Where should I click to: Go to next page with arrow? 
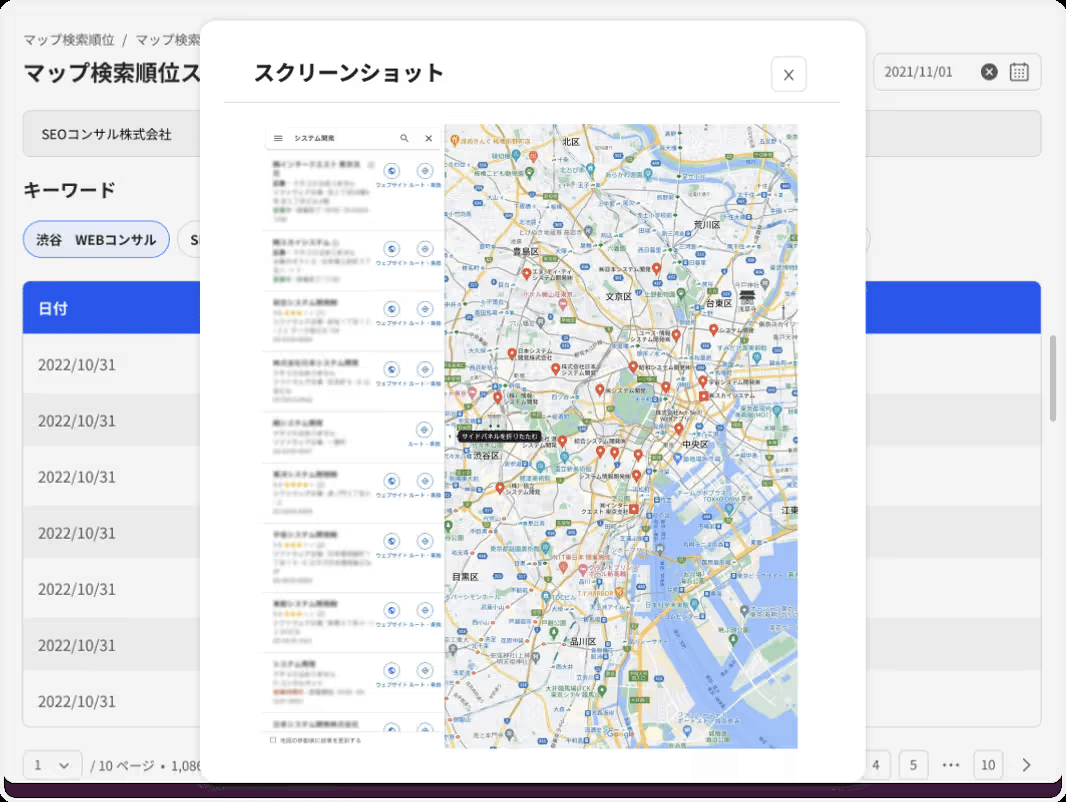[x=1027, y=765]
